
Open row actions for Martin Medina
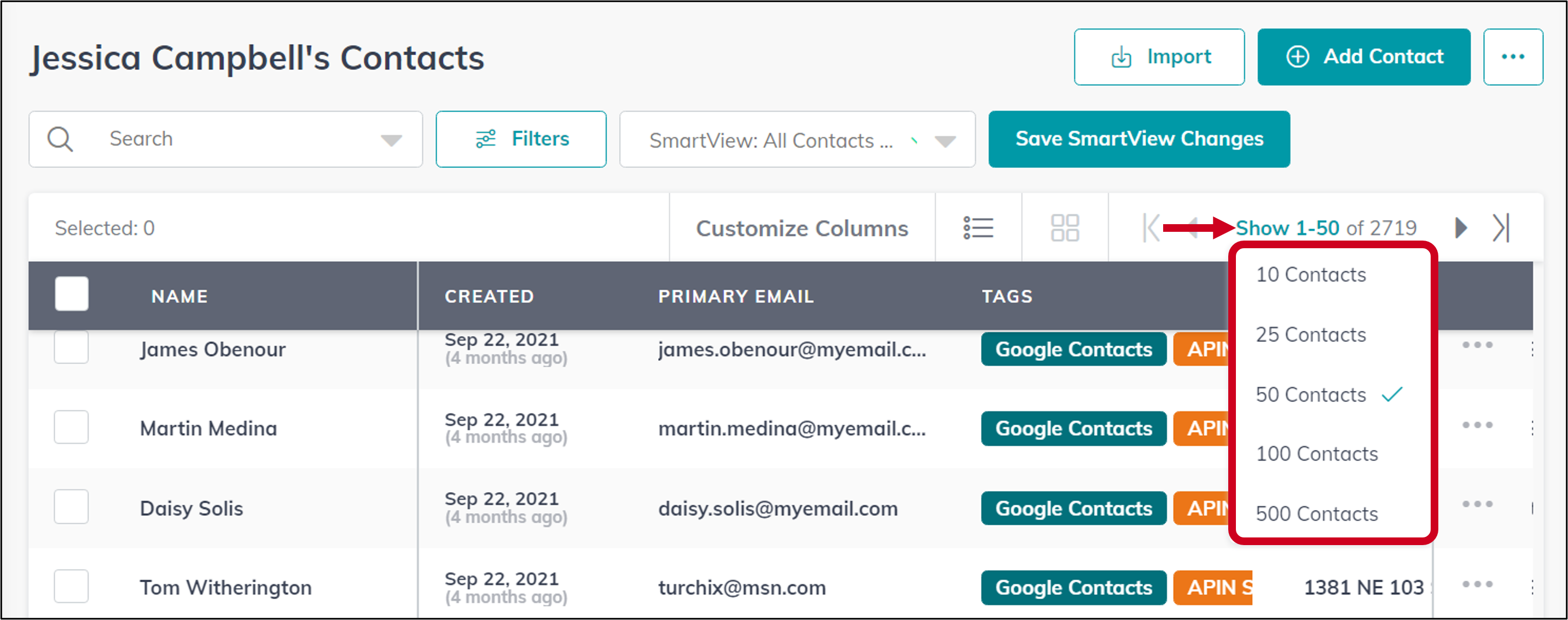(x=1478, y=425)
